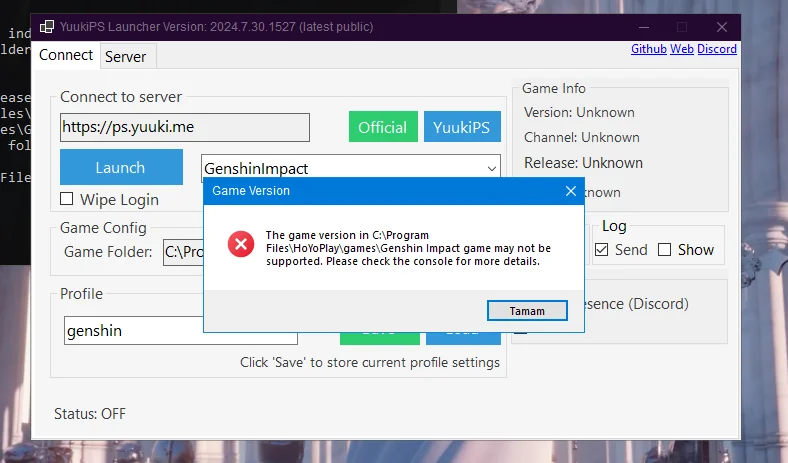The image size is (788, 463).
Task: Click the disabled maximize button of launcher
Action: (682, 27)
